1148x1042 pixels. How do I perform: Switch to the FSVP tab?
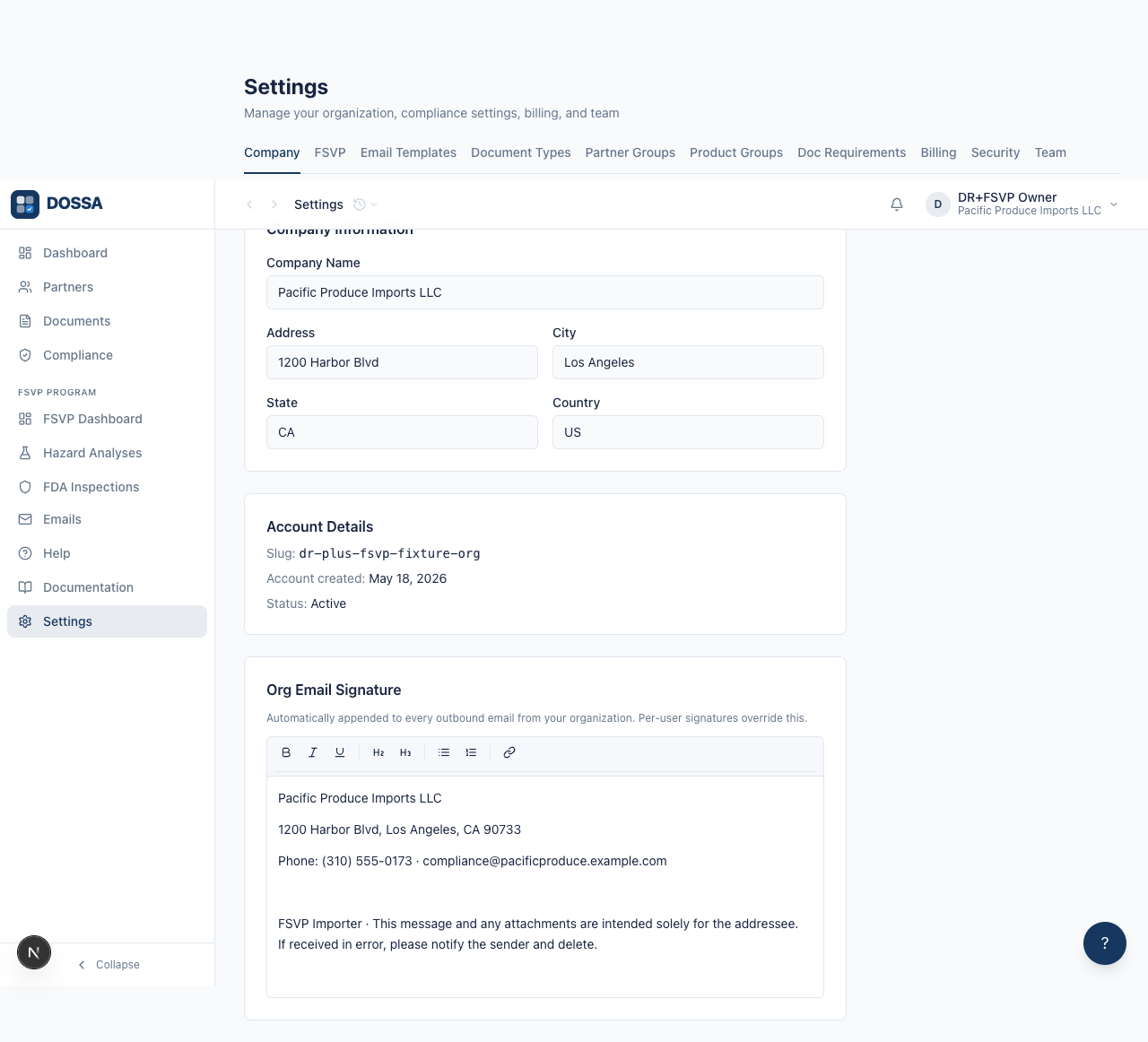click(330, 152)
